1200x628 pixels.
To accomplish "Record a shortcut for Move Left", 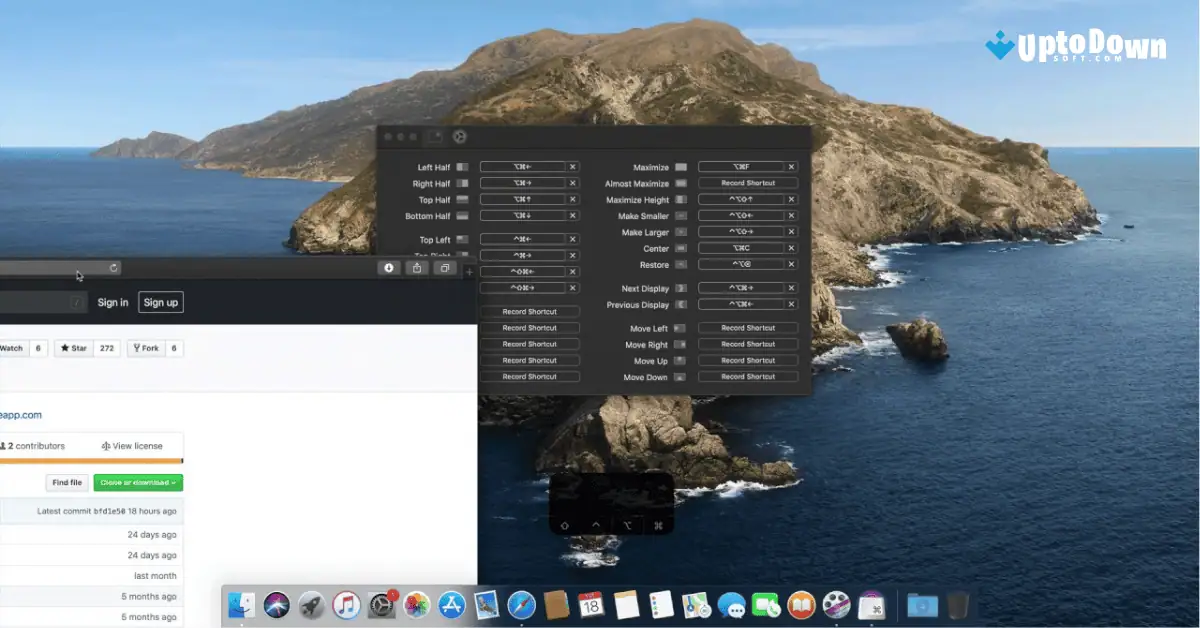I will coord(747,327).
